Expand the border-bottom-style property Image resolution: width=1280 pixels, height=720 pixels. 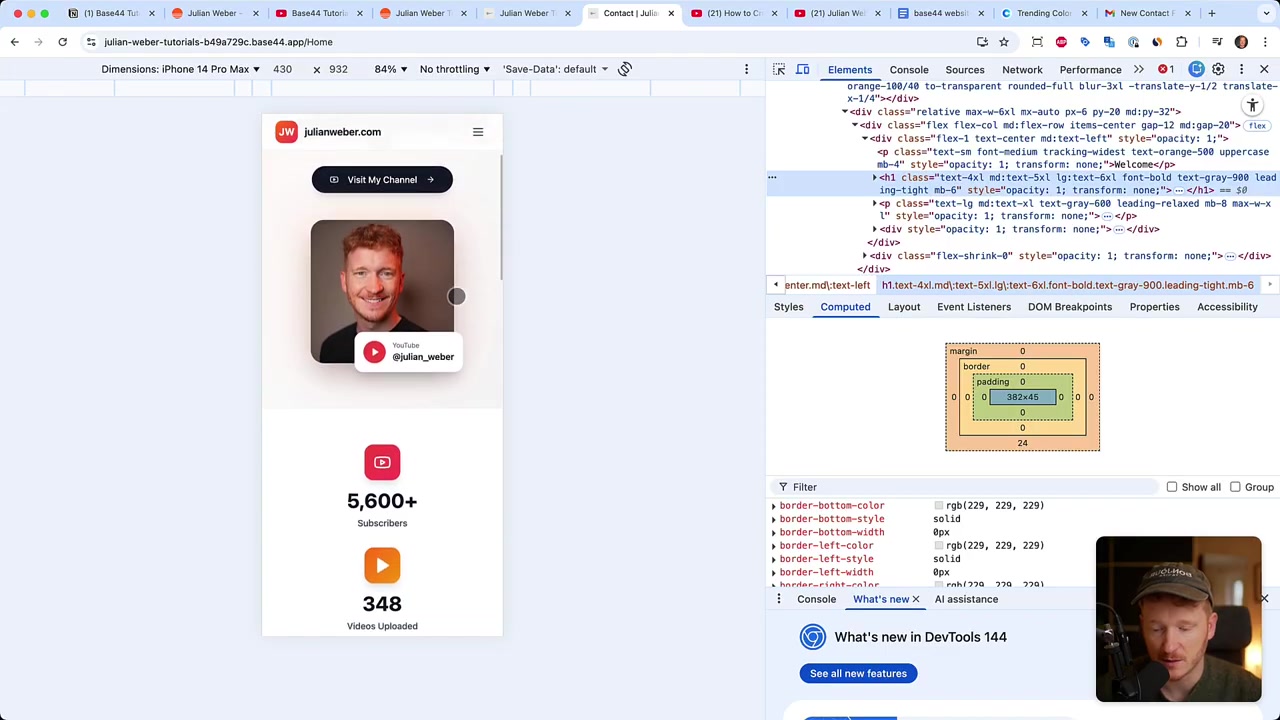point(774,519)
